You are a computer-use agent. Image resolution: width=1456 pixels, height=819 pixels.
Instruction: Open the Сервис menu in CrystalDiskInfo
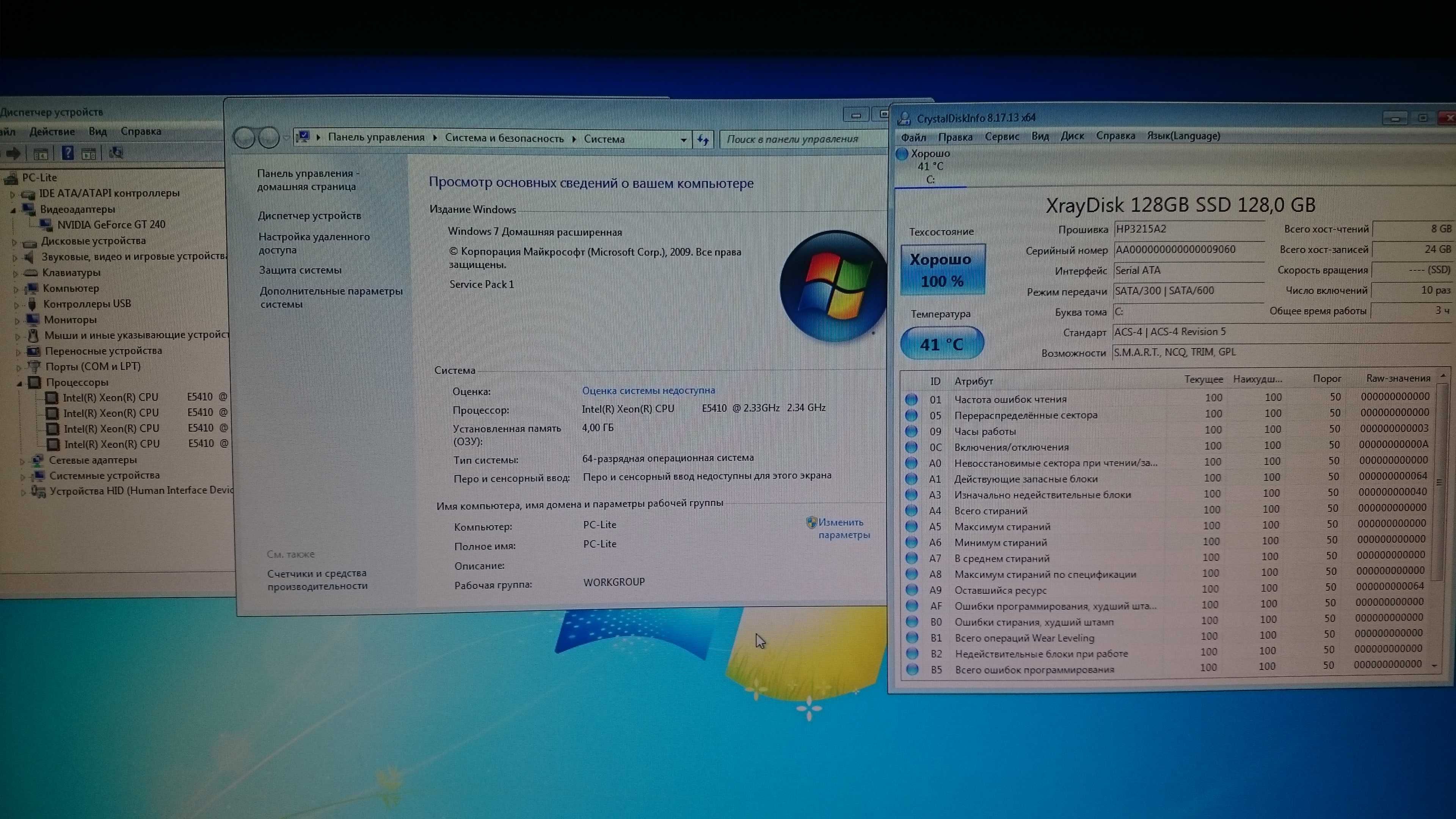point(1001,136)
